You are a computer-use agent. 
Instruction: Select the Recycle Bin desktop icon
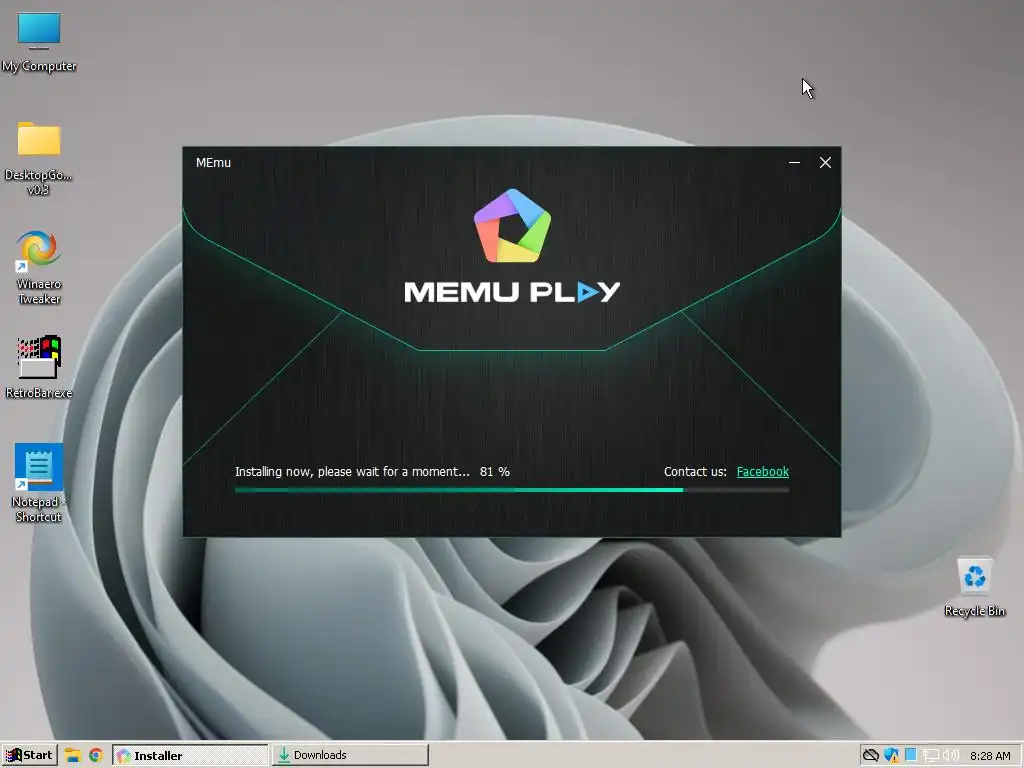pos(974,586)
